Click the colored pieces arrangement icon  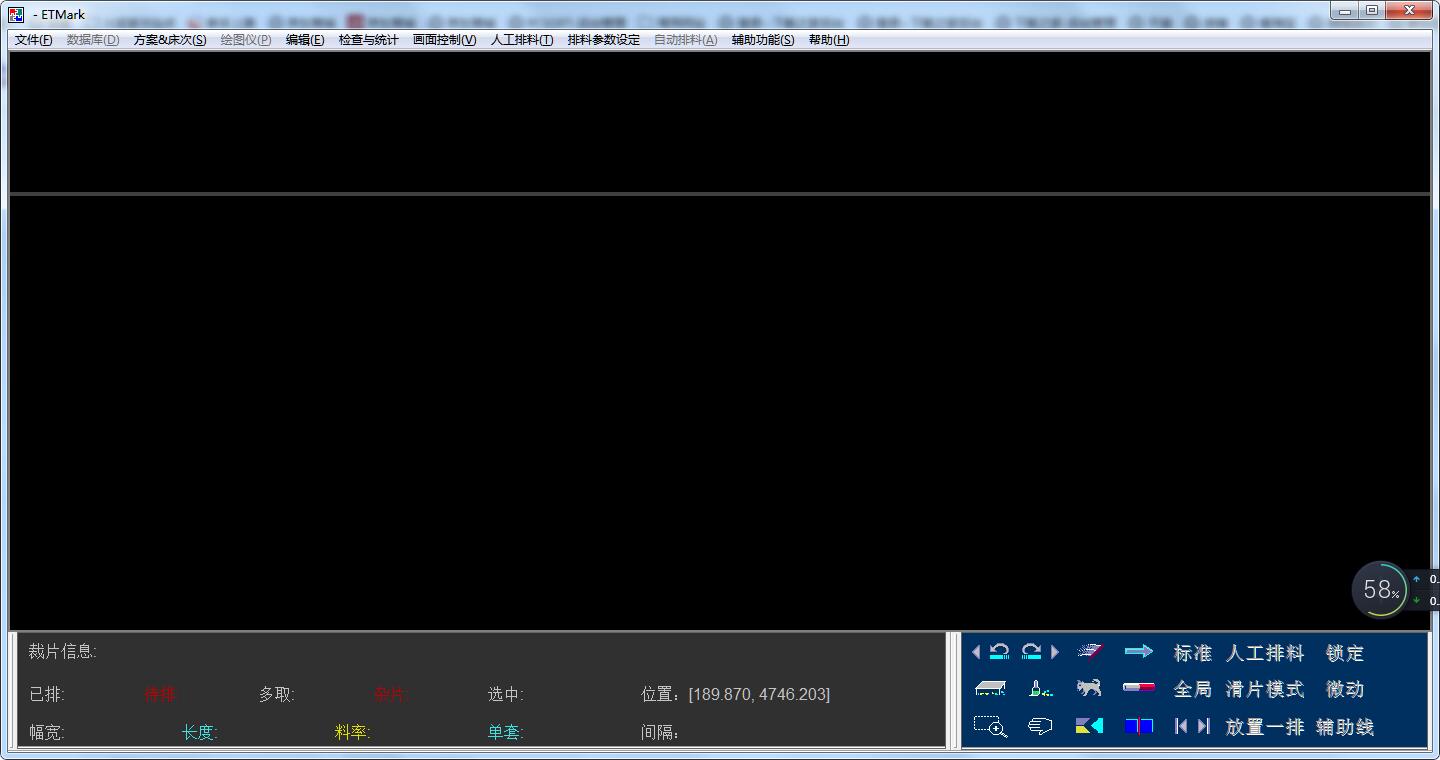[1089, 727]
